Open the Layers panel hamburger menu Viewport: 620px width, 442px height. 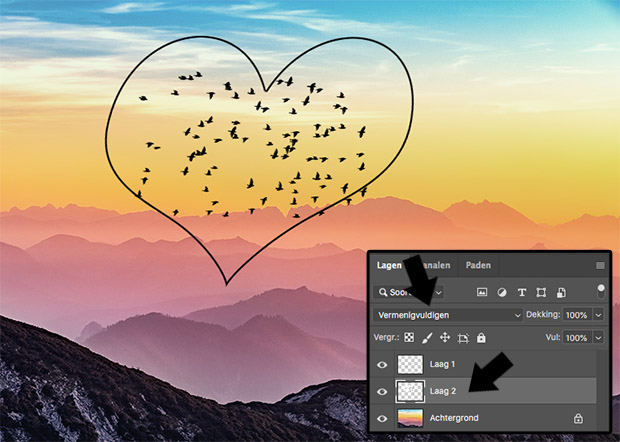[600, 265]
